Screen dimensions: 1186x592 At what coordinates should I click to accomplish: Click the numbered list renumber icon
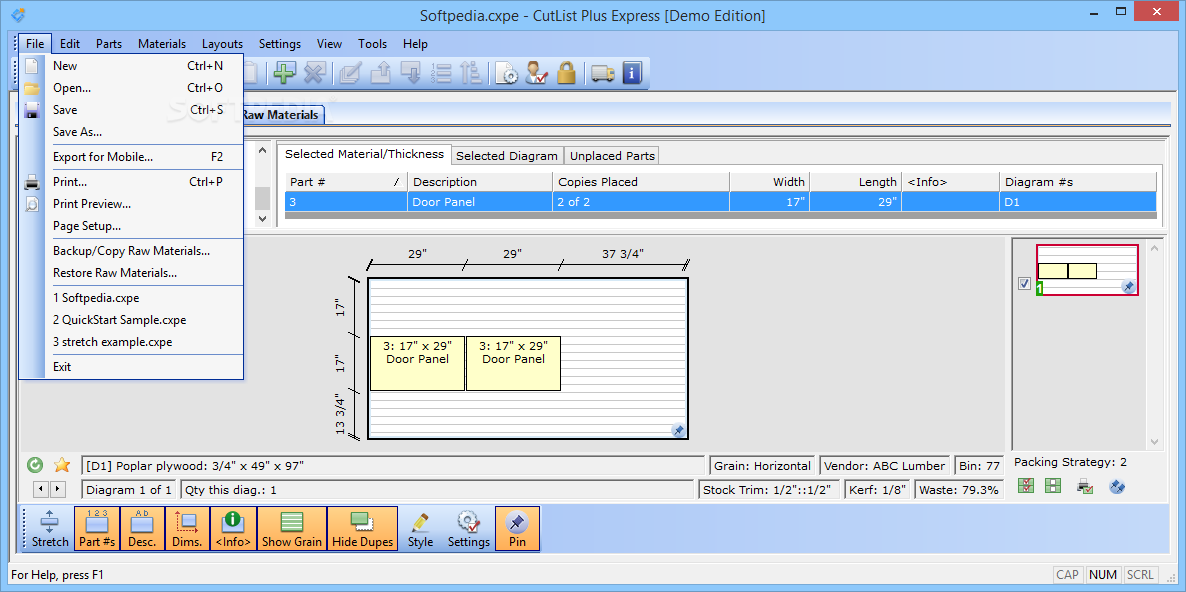tap(441, 73)
